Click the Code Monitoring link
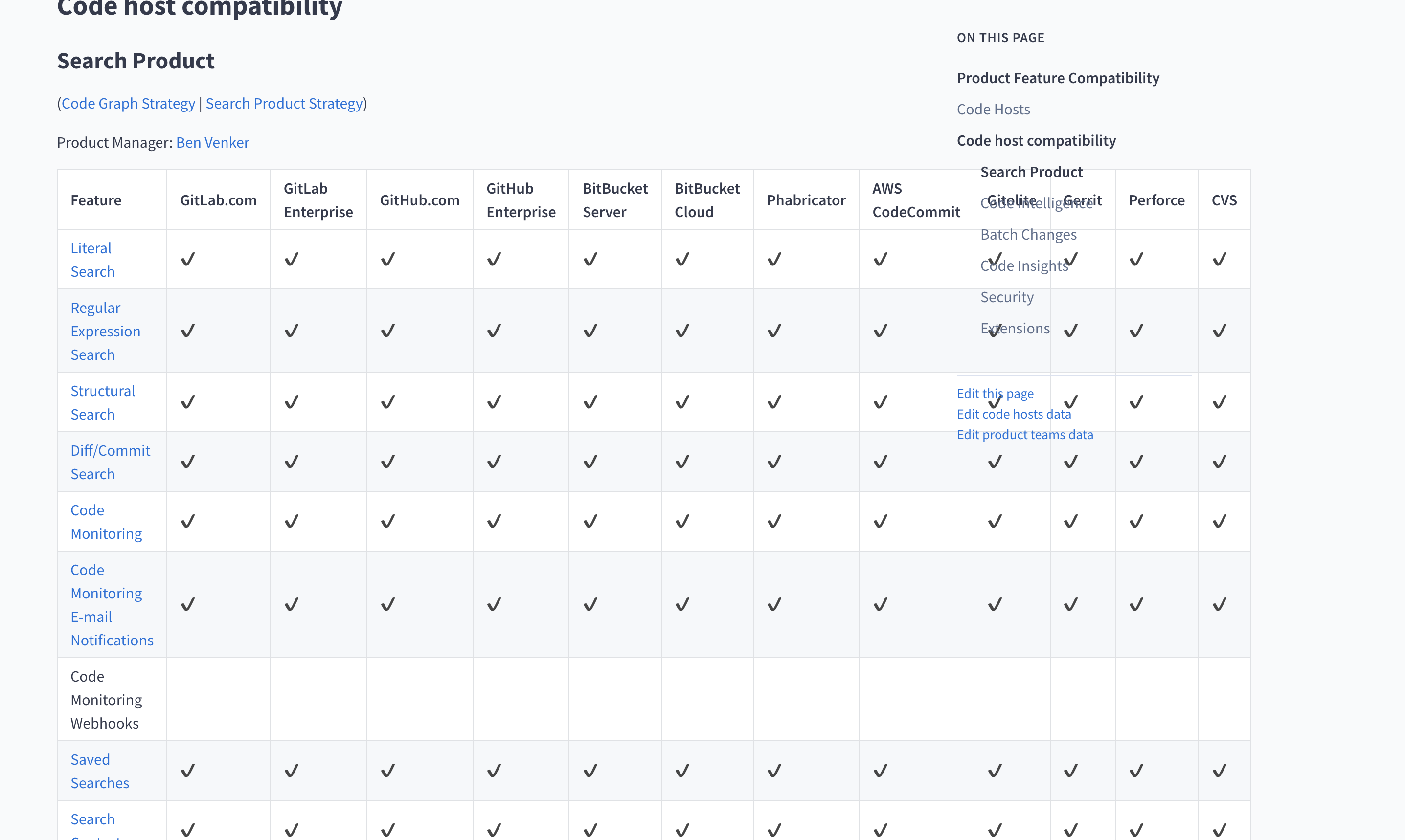This screenshot has width=1405, height=840. point(107,521)
